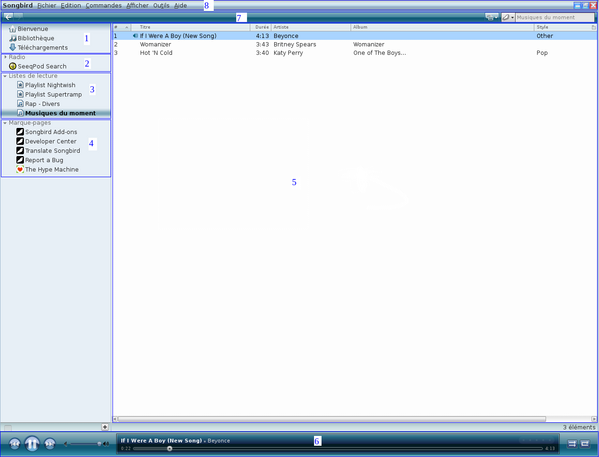Image resolution: width=599 pixels, height=457 pixels.
Task: Skip to next track
Action: pyautogui.click(x=50, y=444)
